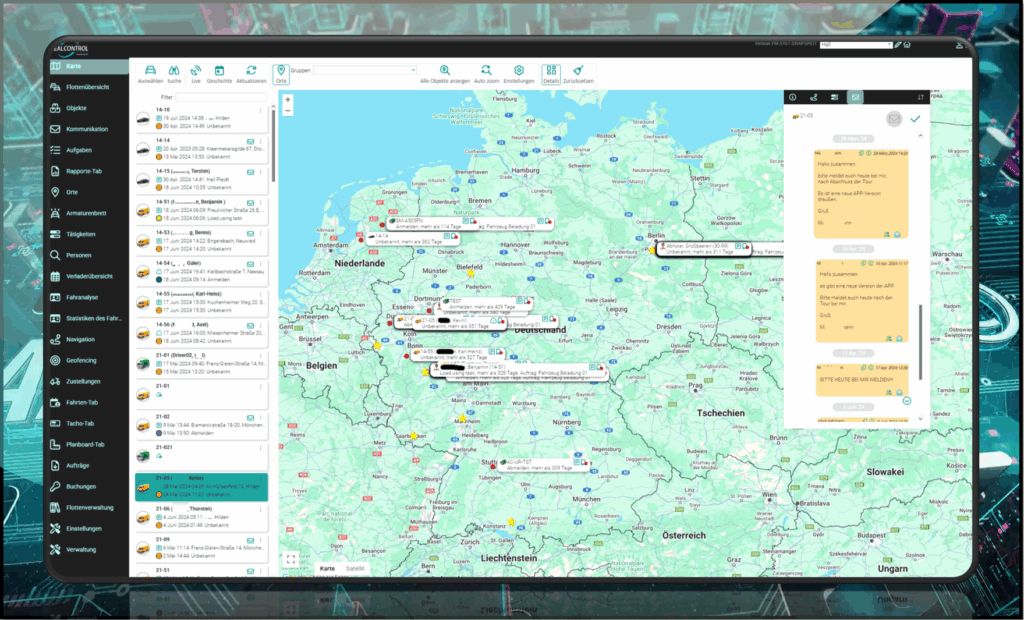Switch map to Satellit view
1024x620 pixels.
tap(357, 569)
